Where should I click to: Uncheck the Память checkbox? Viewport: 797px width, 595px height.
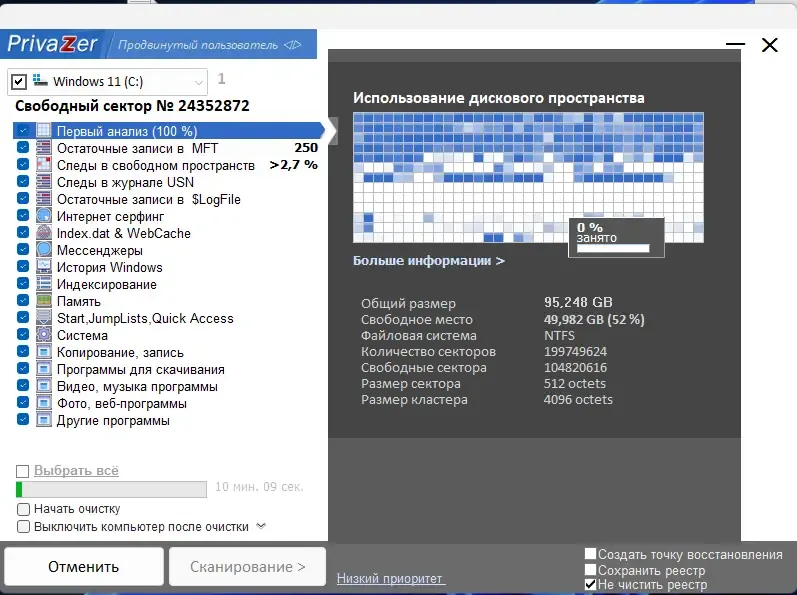(x=23, y=300)
